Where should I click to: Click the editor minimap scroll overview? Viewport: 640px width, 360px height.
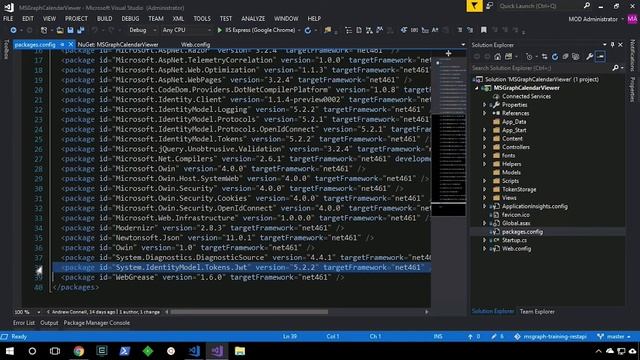(x=449, y=137)
